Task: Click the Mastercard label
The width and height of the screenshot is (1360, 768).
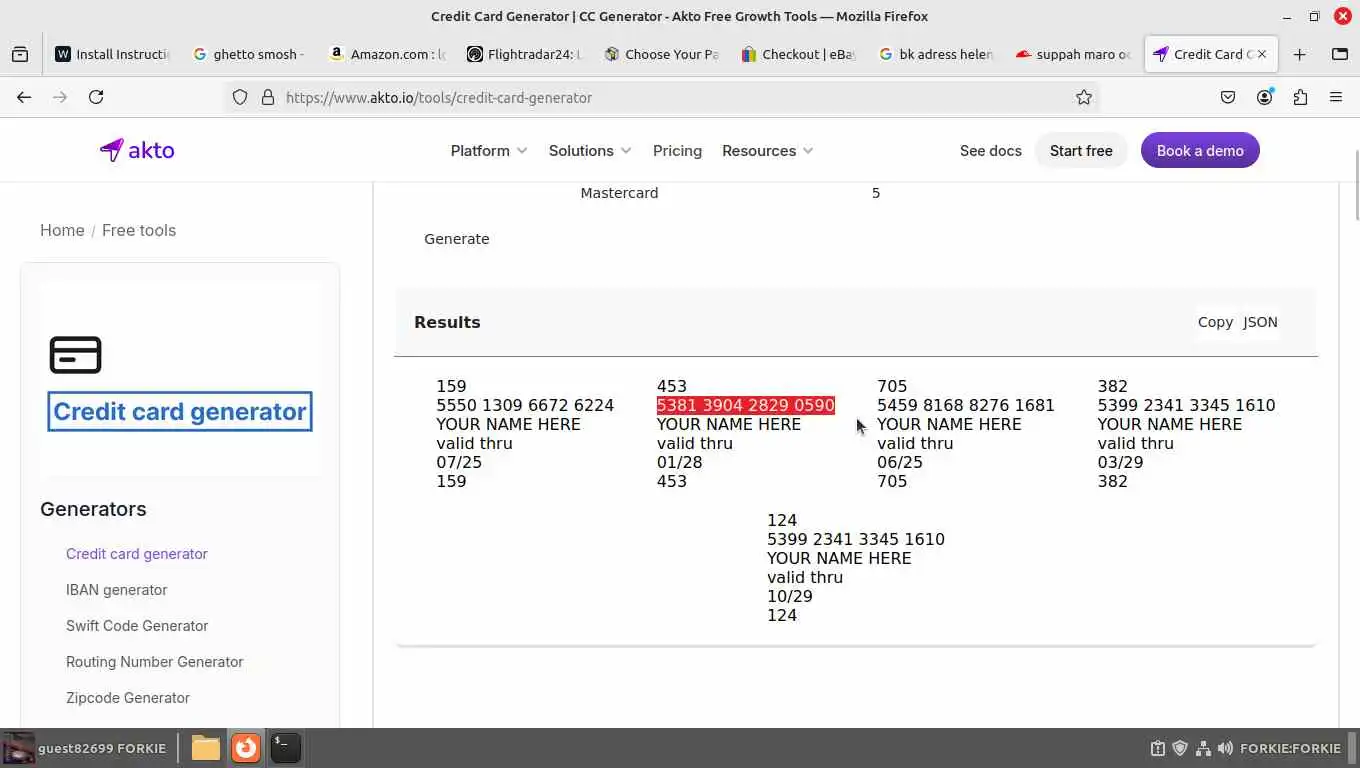Action: click(619, 193)
